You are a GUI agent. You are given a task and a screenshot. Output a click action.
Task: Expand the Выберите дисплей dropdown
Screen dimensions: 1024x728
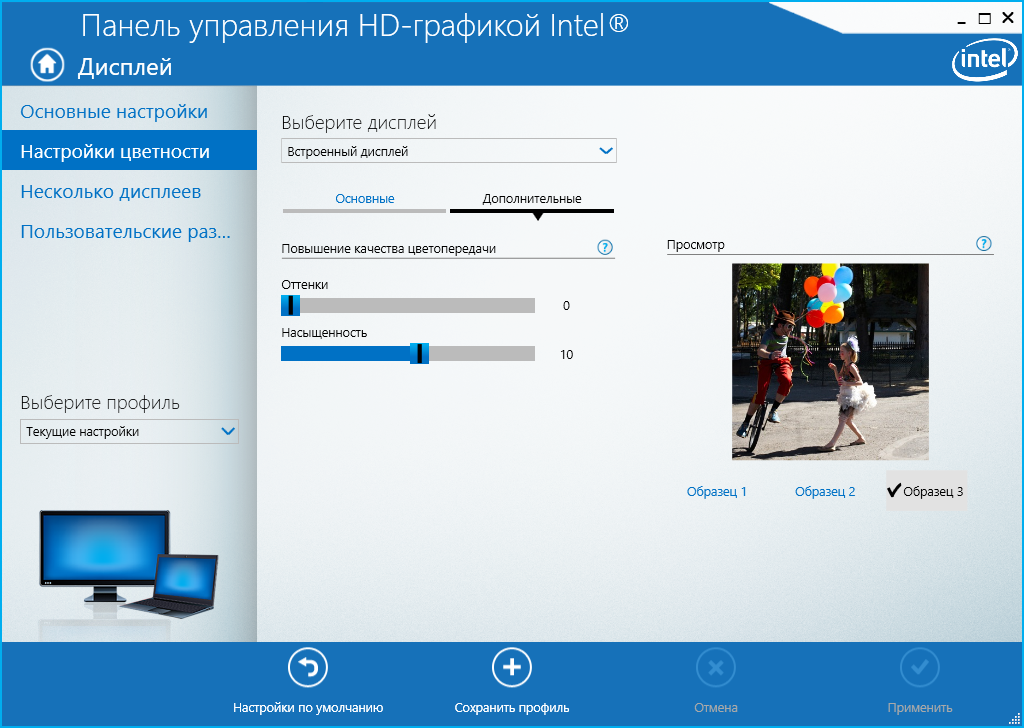point(449,151)
